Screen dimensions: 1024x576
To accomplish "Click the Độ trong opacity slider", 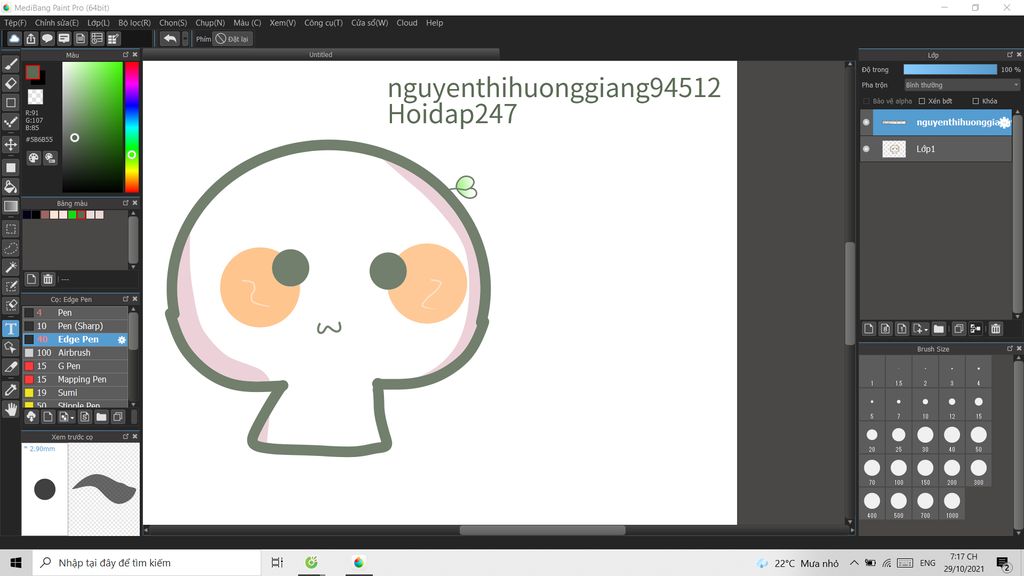I will click(x=950, y=69).
